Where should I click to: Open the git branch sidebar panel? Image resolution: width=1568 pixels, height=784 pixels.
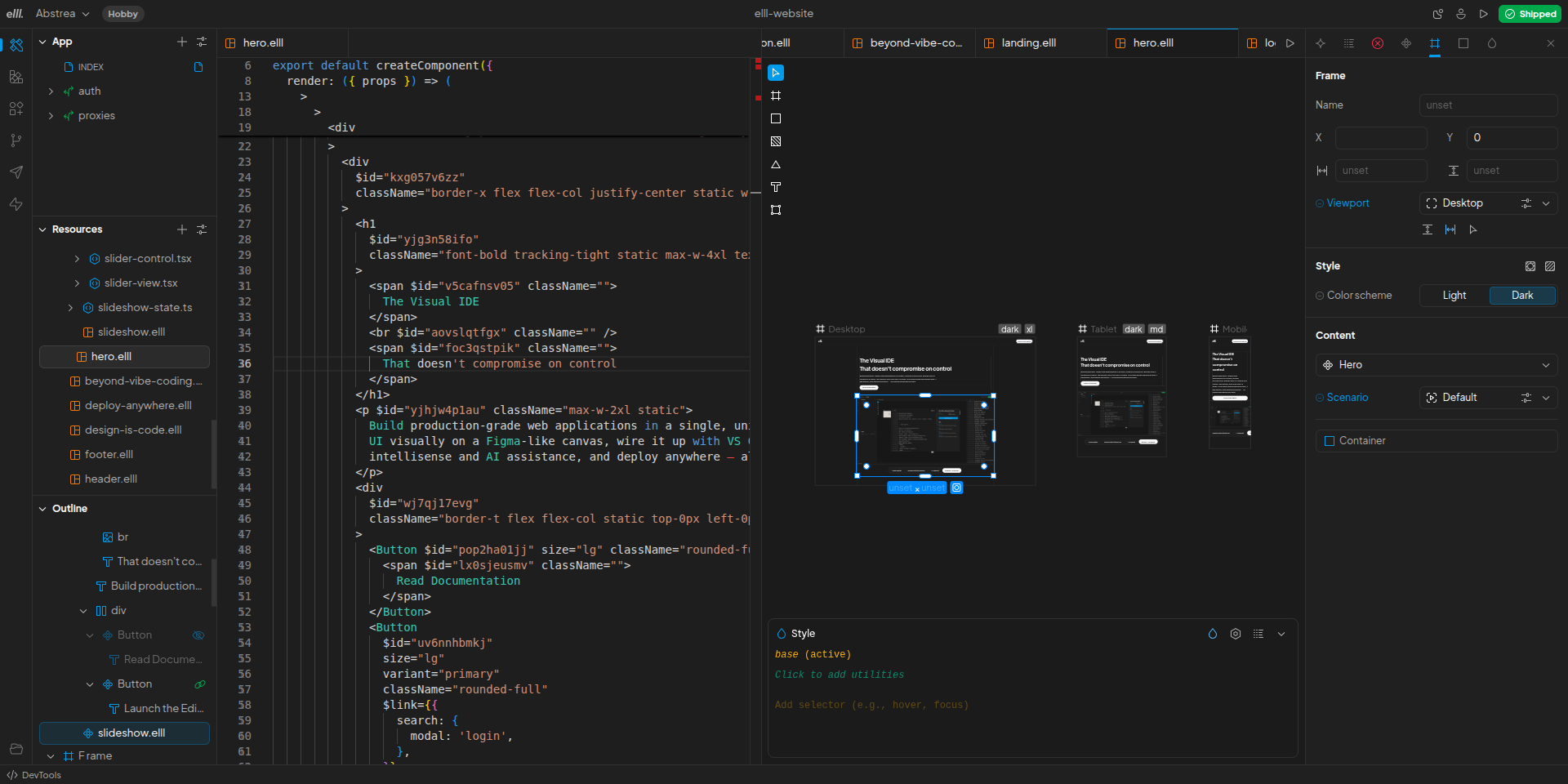(x=16, y=140)
